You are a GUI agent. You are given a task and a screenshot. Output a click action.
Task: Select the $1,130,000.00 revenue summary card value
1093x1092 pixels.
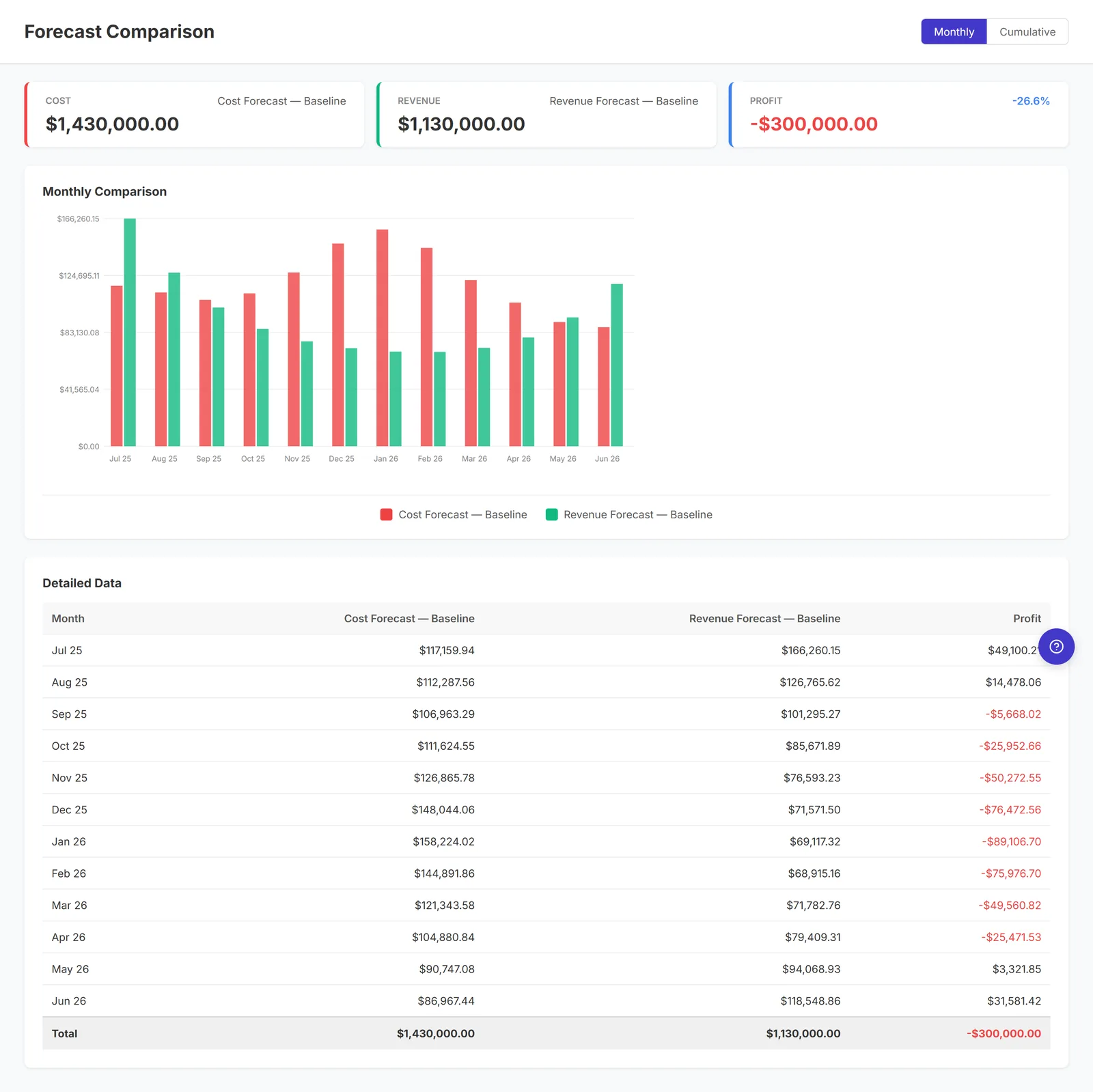461,124
